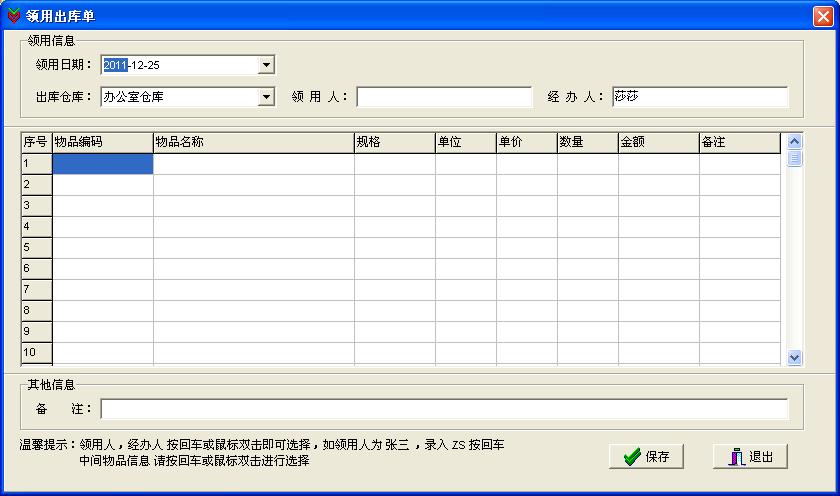This screenshot has width=840, height=496.
Task: Click the 序号 column header
Action: pos(36,142)
